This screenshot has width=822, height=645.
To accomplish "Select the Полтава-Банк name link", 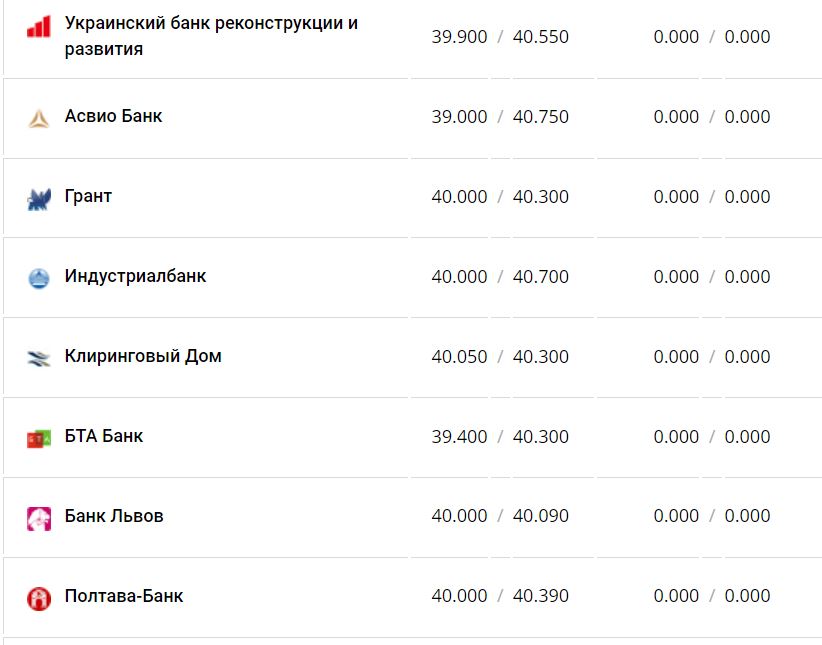I will tap(124, 596).
